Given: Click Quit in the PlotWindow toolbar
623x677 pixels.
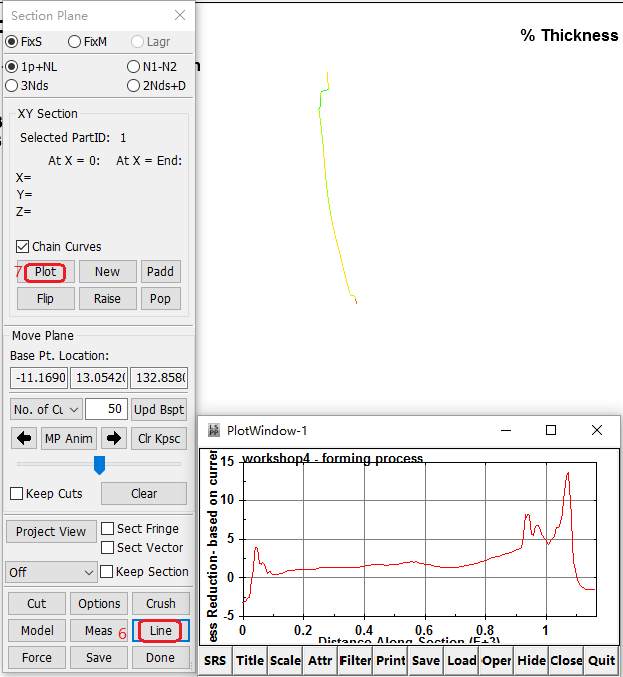Looking at the screenshot, I should pos(602,661).
